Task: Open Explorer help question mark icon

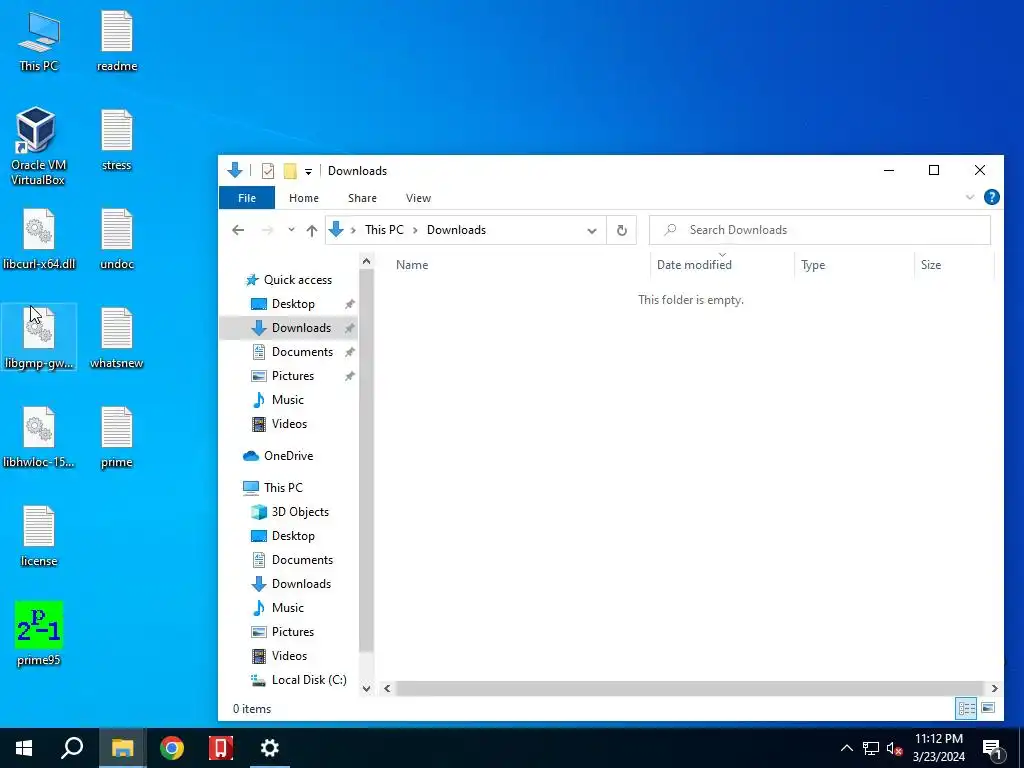Action: click(x=991, y=197)
